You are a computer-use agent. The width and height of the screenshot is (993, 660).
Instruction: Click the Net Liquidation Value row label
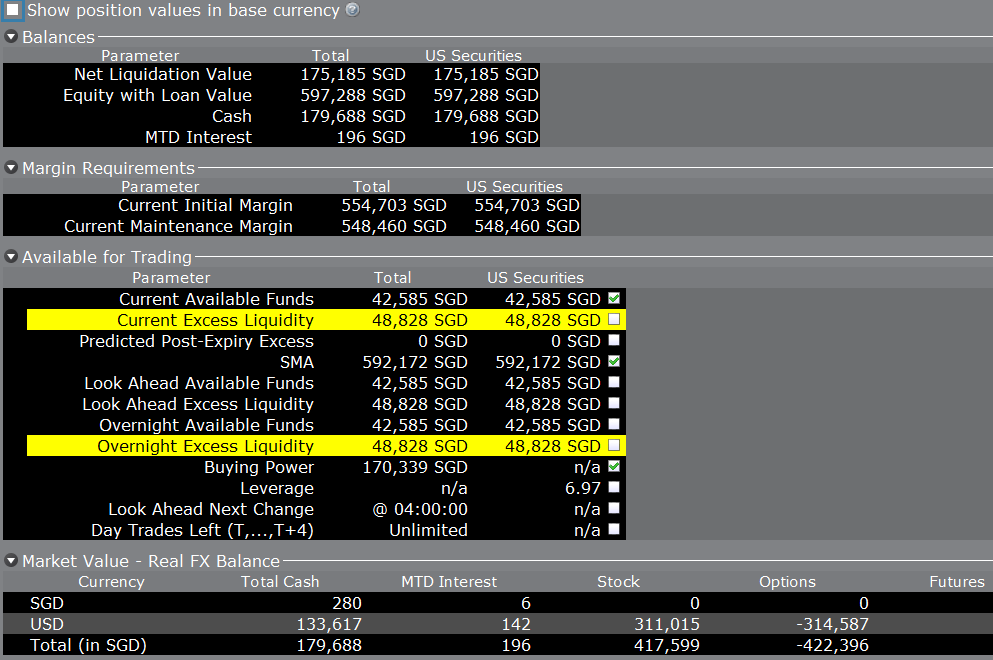click(x=162, y=74)
